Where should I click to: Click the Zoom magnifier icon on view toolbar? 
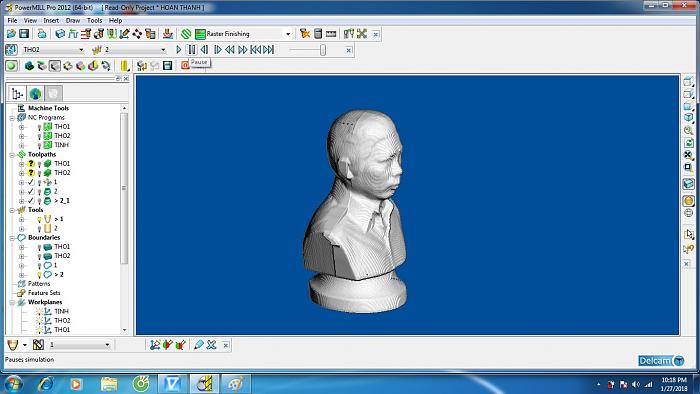[688, 130]
